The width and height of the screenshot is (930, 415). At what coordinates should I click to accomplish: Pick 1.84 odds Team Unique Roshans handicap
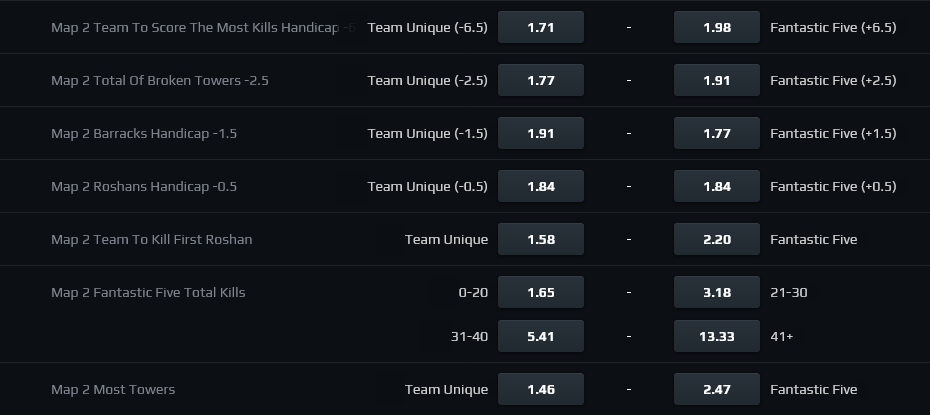(540, 186)
